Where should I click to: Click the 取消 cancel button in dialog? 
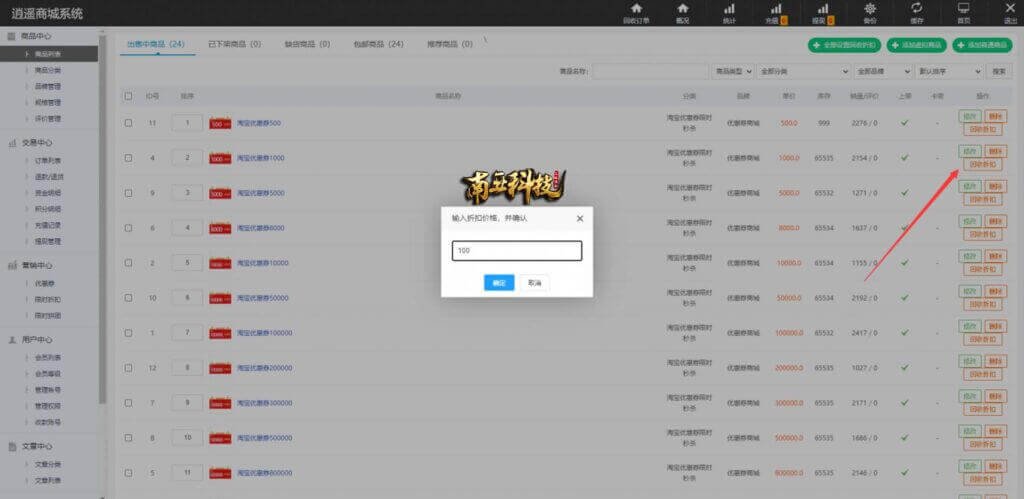pos(534,283)
